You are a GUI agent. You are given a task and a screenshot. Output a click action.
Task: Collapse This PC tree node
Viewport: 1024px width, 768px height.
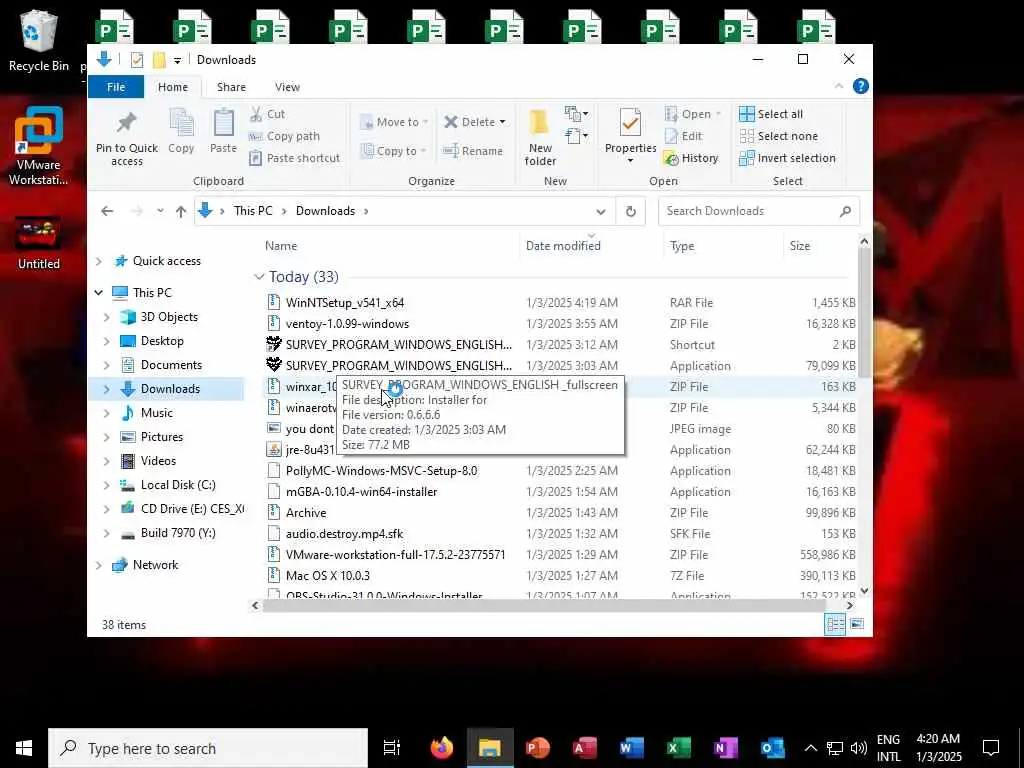pos(99,293)
